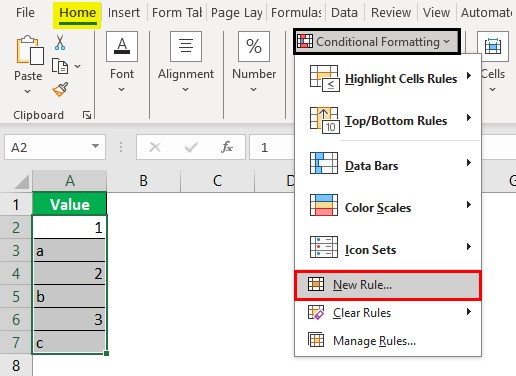Click the formula bar value field
Screen dimensions: 516x376
[272, 147]
